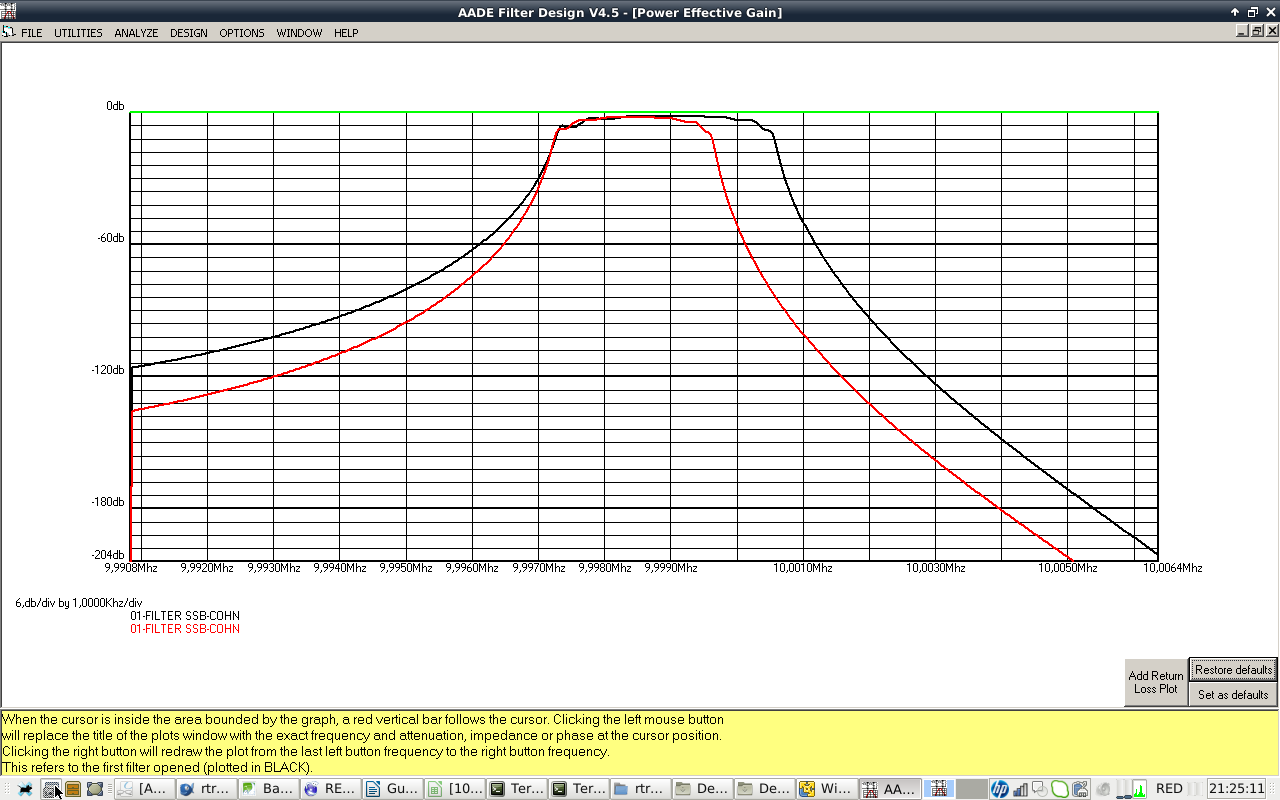
Task: Launch the file cabinet icon in taskbar
Action: 73,789
